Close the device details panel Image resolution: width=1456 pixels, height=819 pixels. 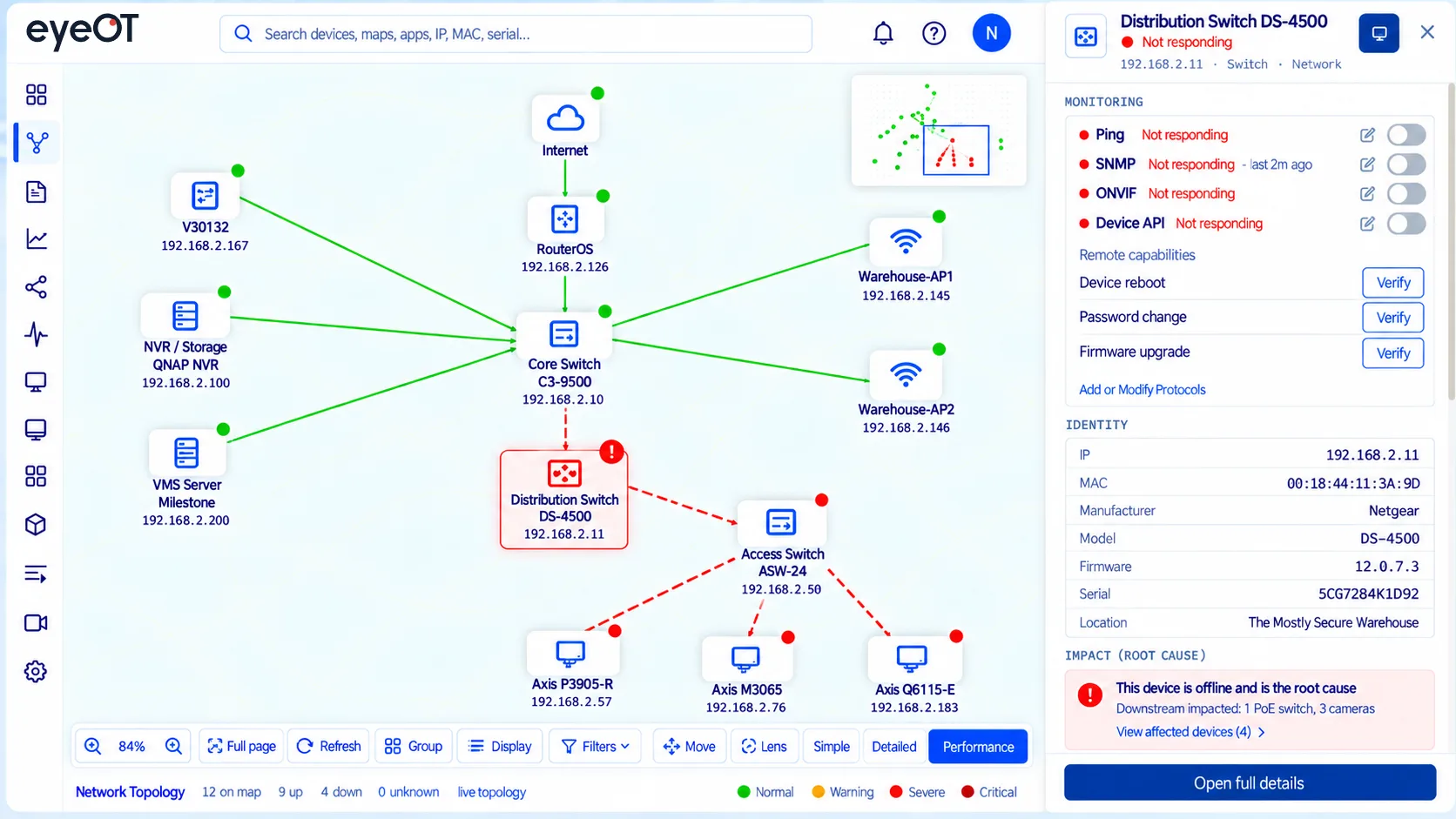tap(1427, 32)
